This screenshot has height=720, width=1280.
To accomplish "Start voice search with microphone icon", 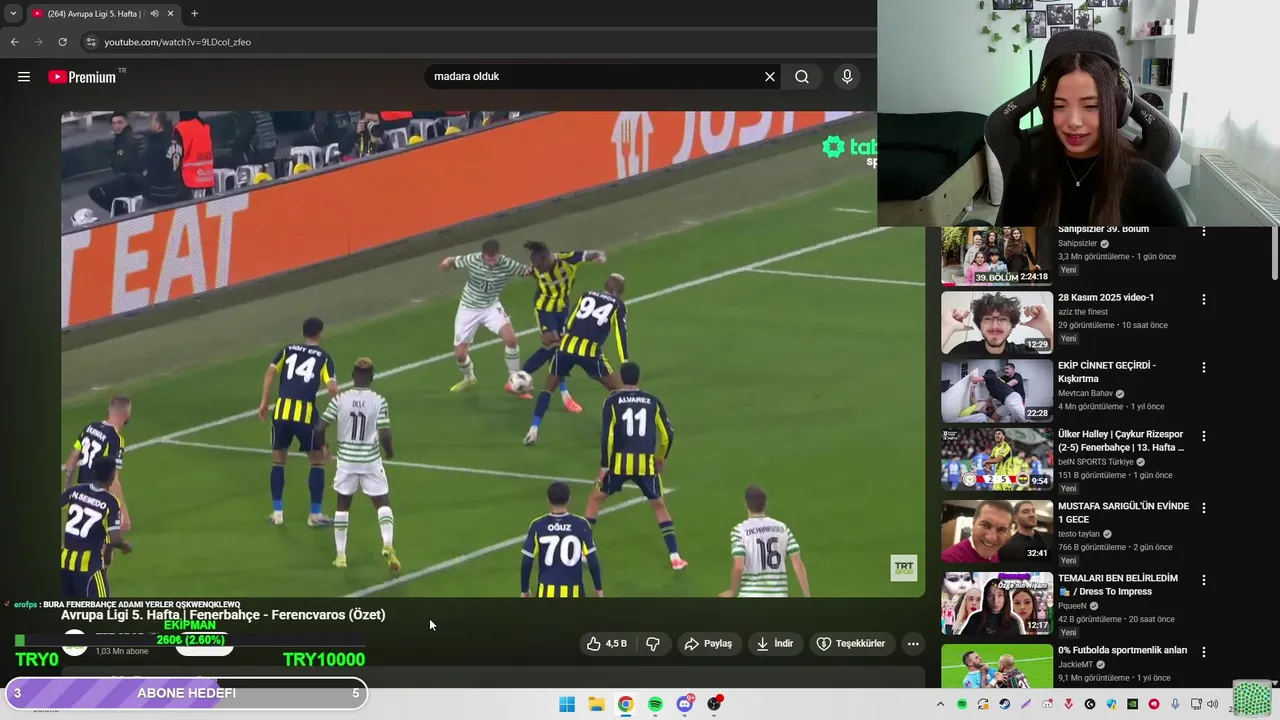I will 847,76.
